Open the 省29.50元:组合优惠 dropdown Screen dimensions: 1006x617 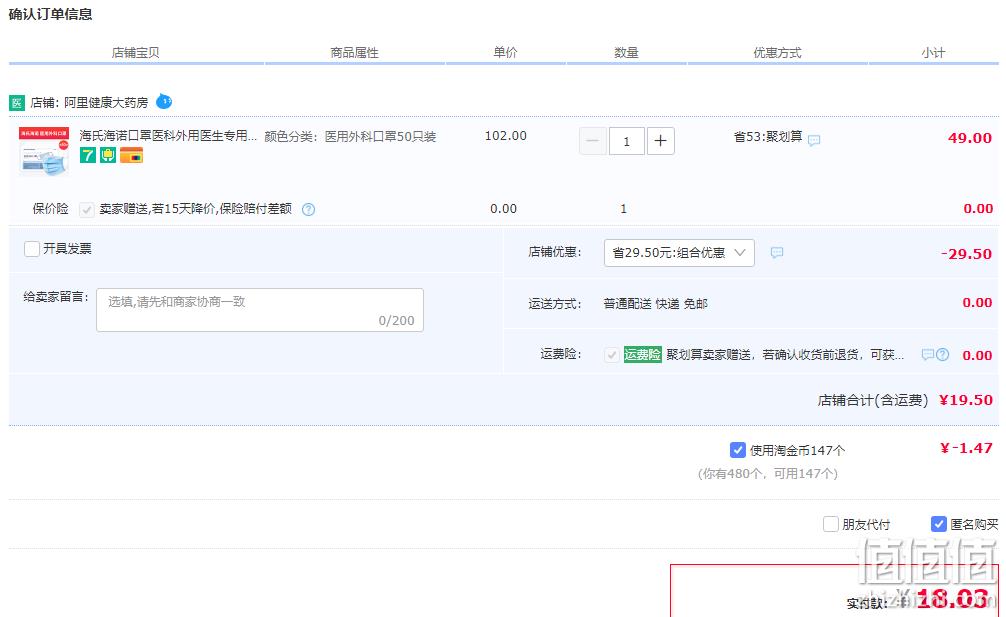[679, 253]
